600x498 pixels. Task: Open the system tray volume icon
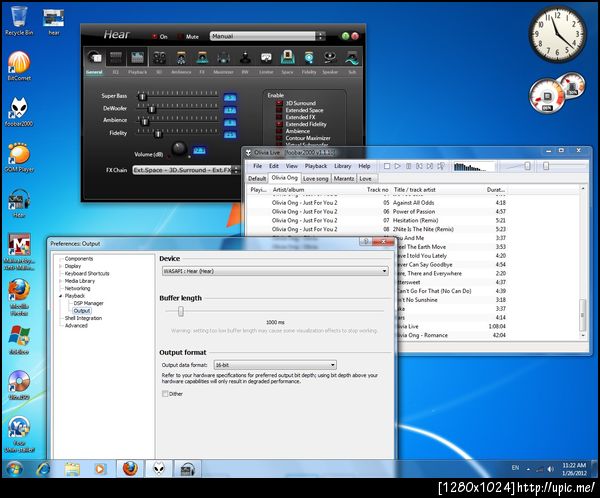click(550, 469)
